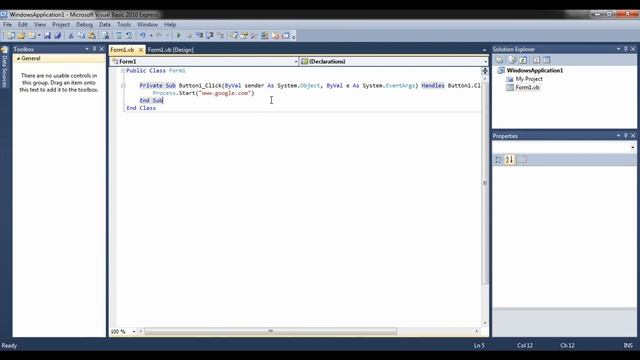This screenshot has height=360, width=640.
Task: Click the Paste toolbar icon
Action: coord(92,36)
